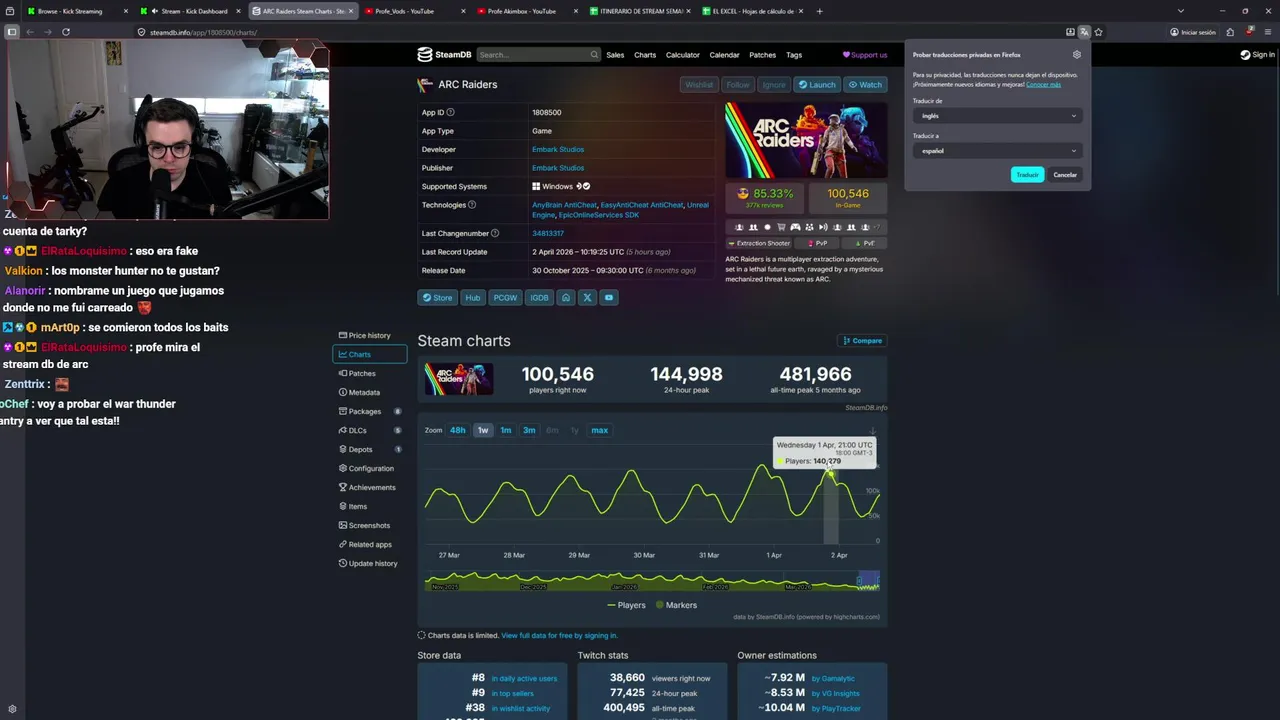Set chart zoom to 3m
Image resolution: width=1280 pixels, height=720 pixels.
529,430
